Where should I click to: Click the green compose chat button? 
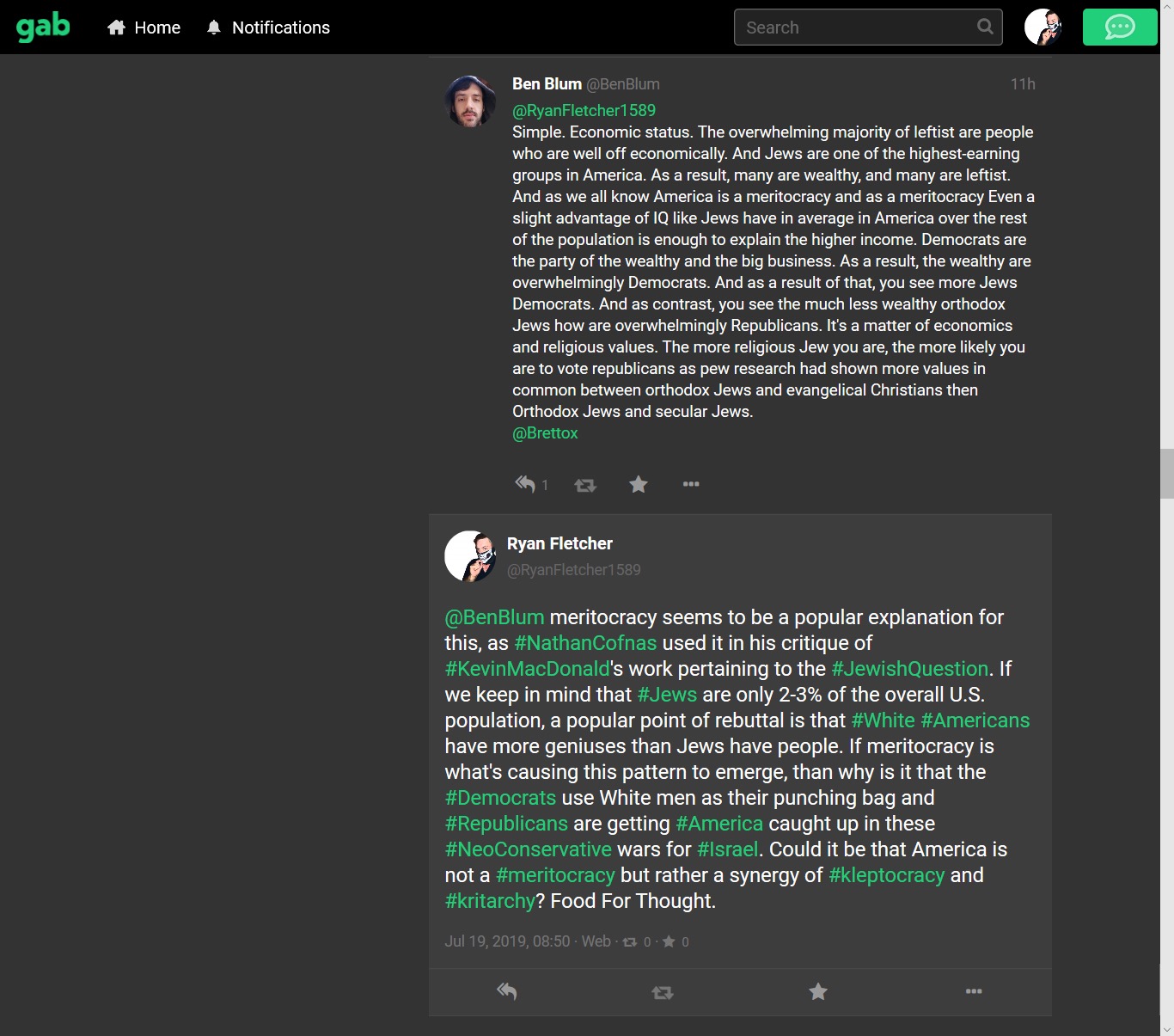point(1120,27)
